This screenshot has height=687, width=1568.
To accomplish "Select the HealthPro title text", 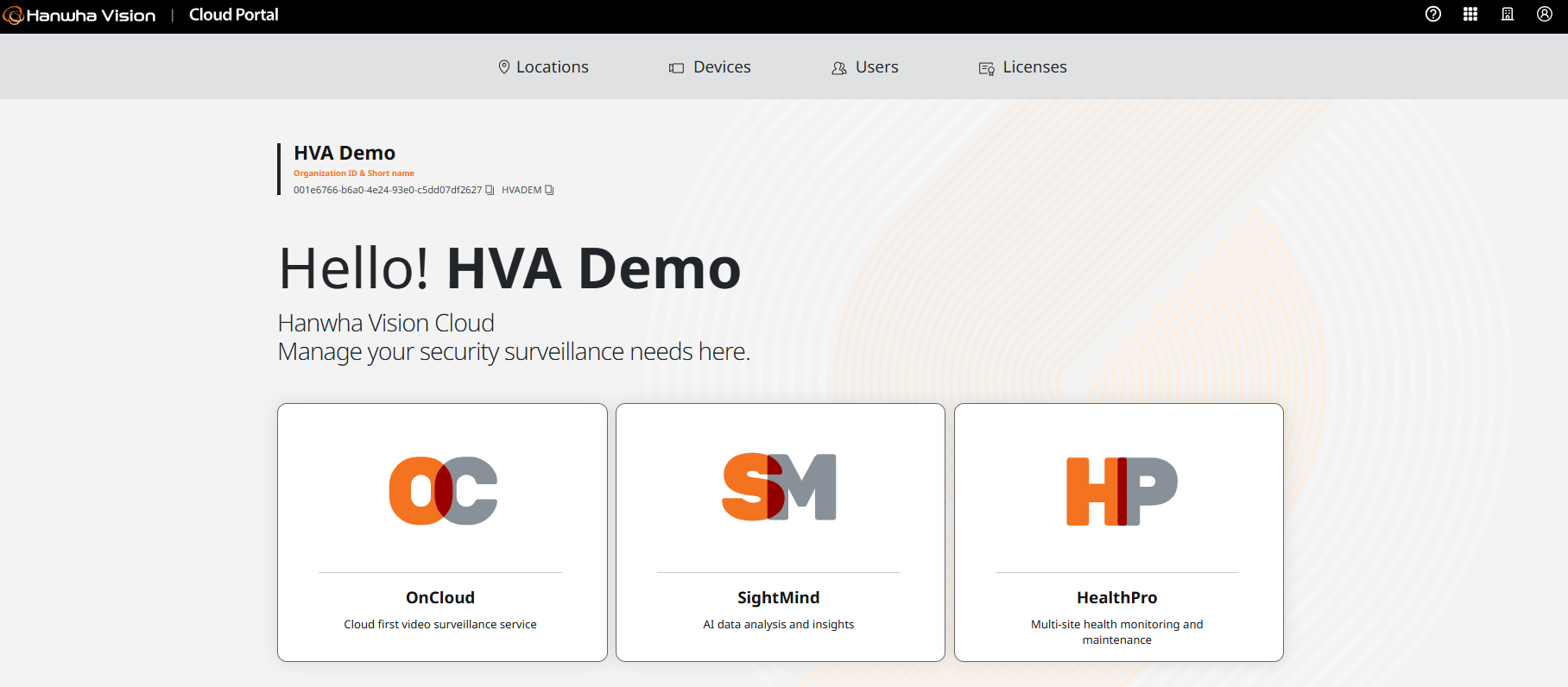I will pos(1117,597).
